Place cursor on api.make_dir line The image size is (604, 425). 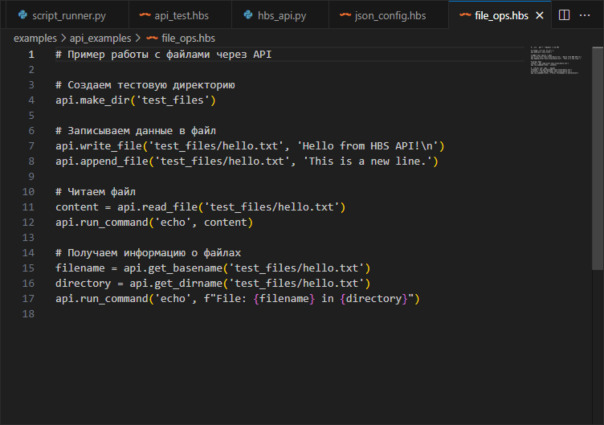point(135,100)
